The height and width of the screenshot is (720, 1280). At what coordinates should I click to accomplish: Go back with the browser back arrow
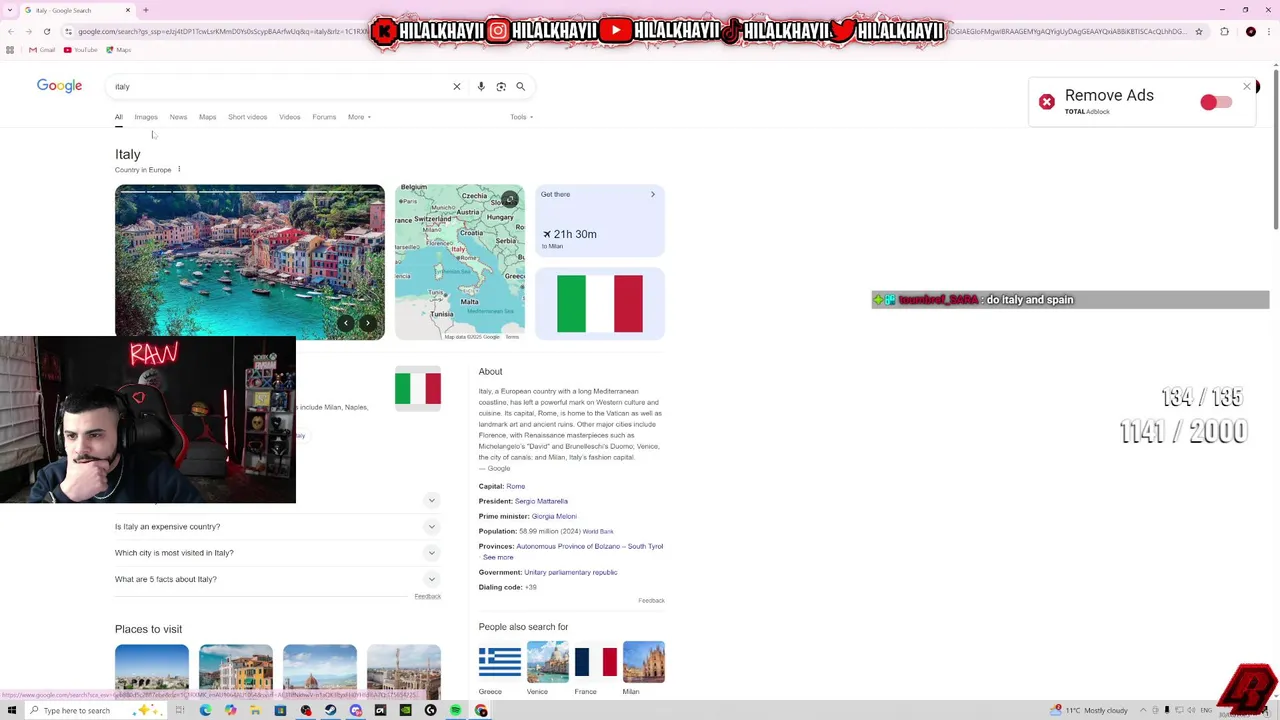tap(10, 32)
